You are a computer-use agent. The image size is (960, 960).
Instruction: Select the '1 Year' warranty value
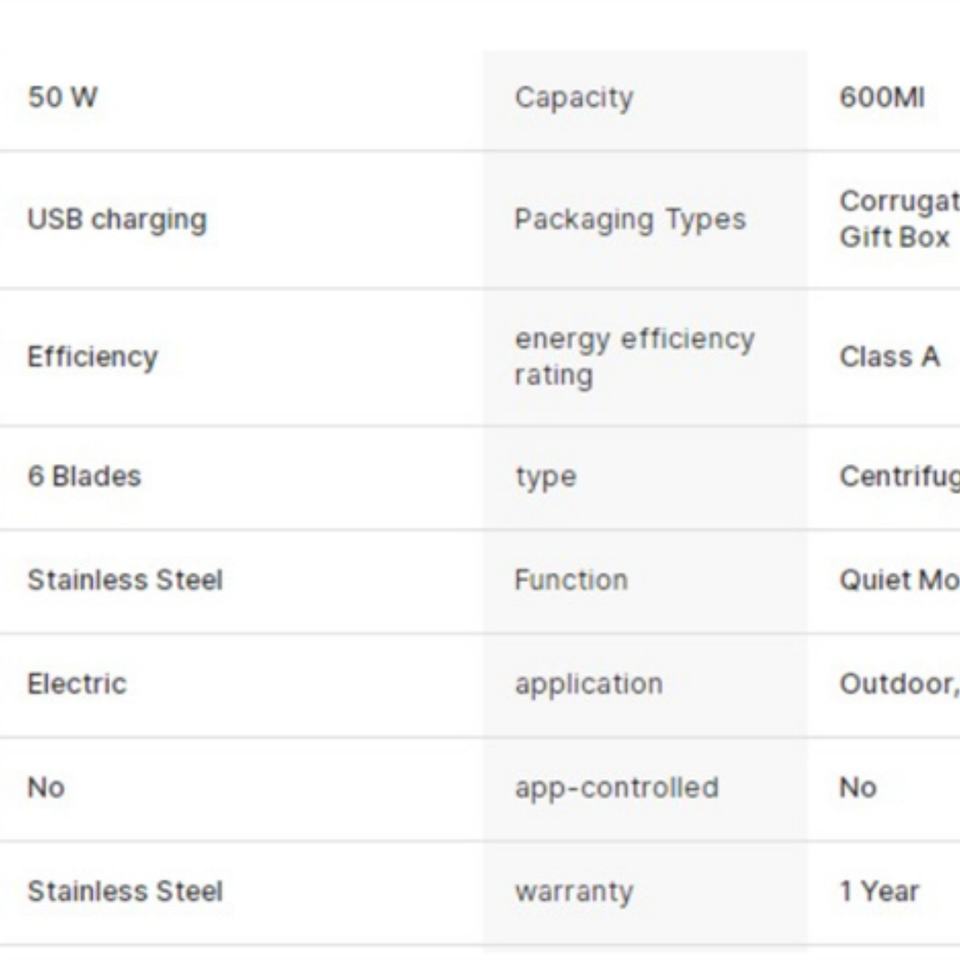point(879,891)
